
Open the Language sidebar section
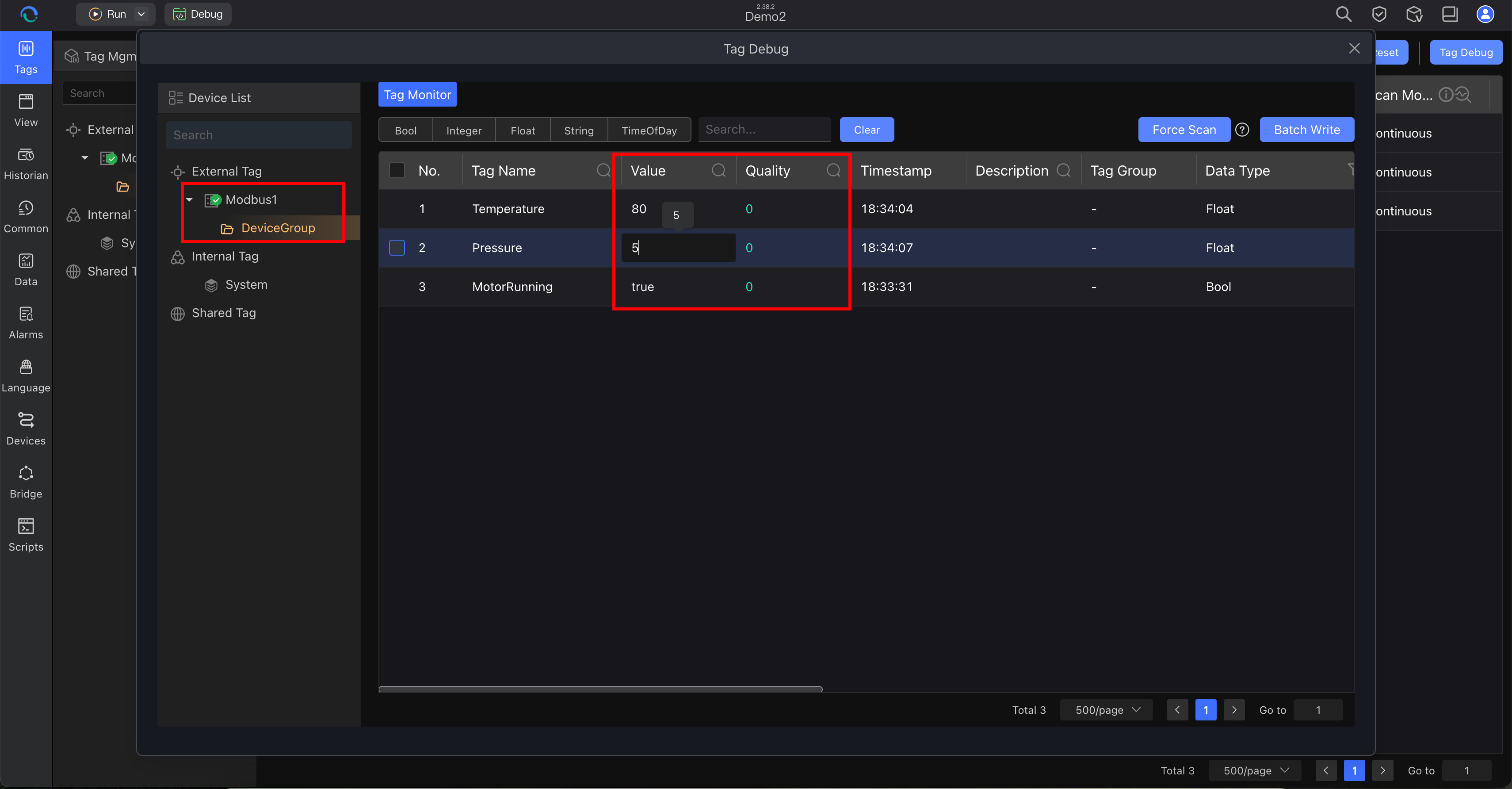point(26,376)
